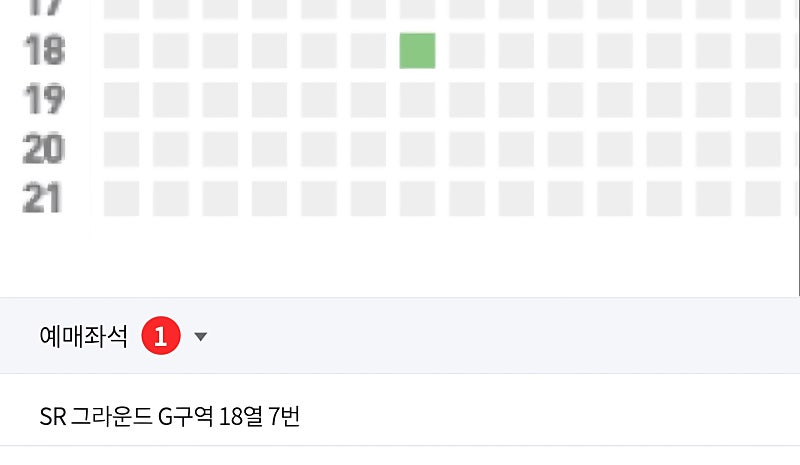800x465 pixels.
Task: Choose seat 5 in row 20
Action: click(x=318, y=148)
